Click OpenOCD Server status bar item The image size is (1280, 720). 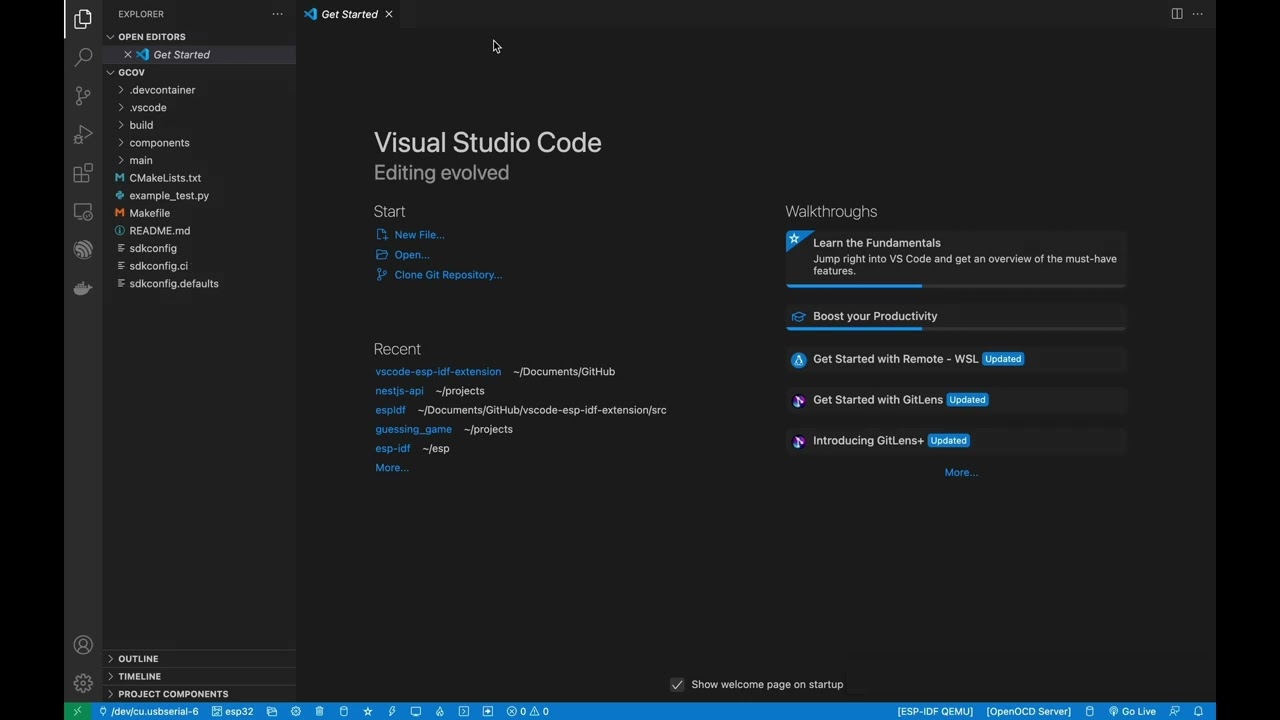(x=1028, y=711)
